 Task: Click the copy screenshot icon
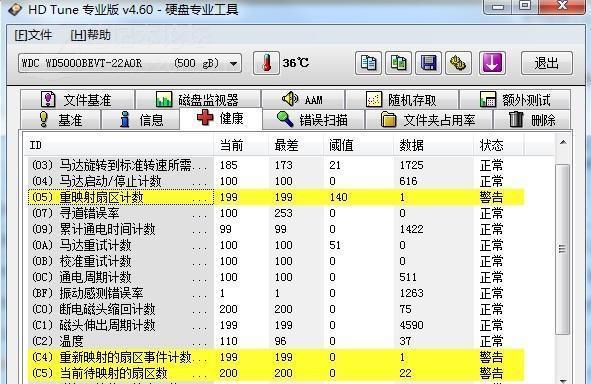coord(398,63)
